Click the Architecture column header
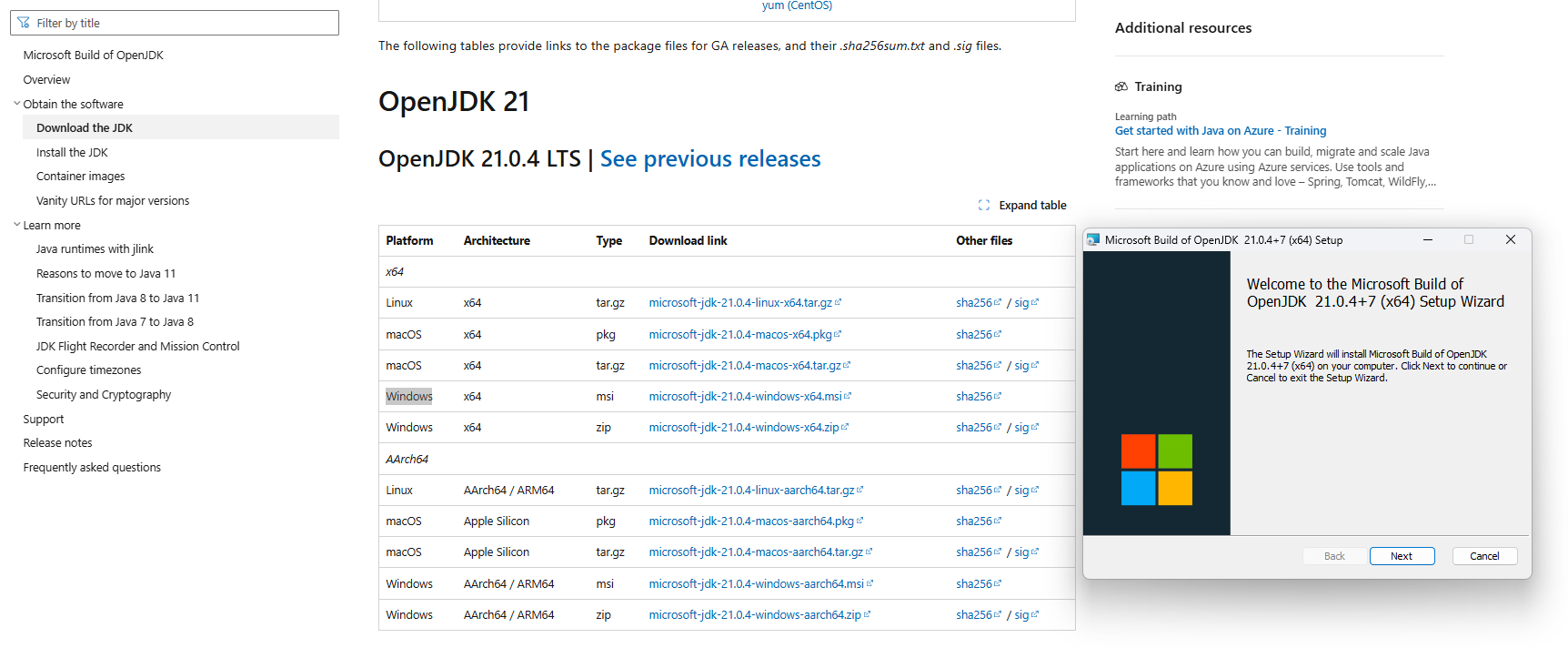Viewport: 1568px width, 648px height. tap(497, 241)
